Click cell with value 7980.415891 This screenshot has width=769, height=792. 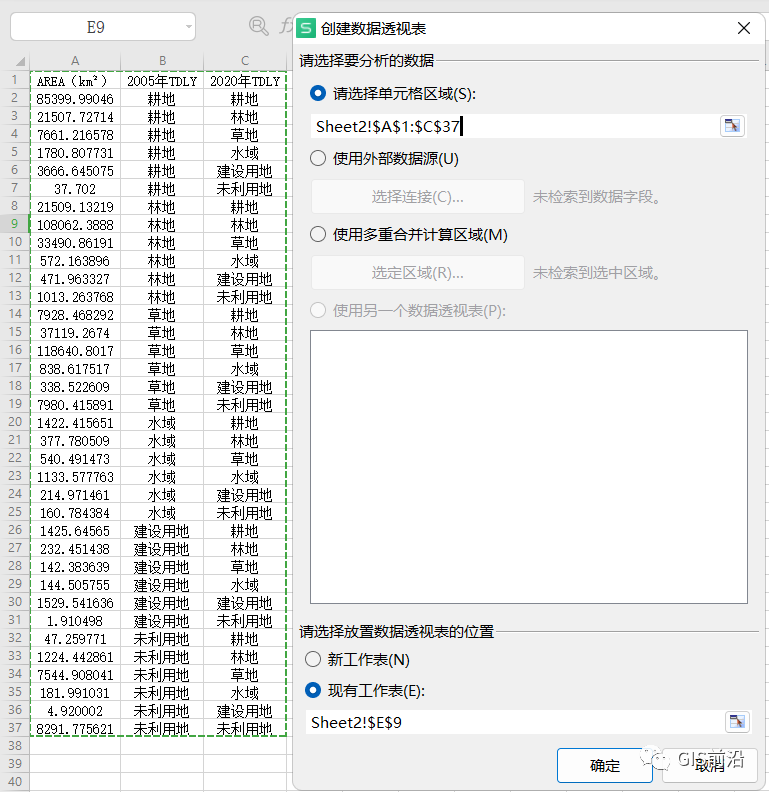click(75, 405)
